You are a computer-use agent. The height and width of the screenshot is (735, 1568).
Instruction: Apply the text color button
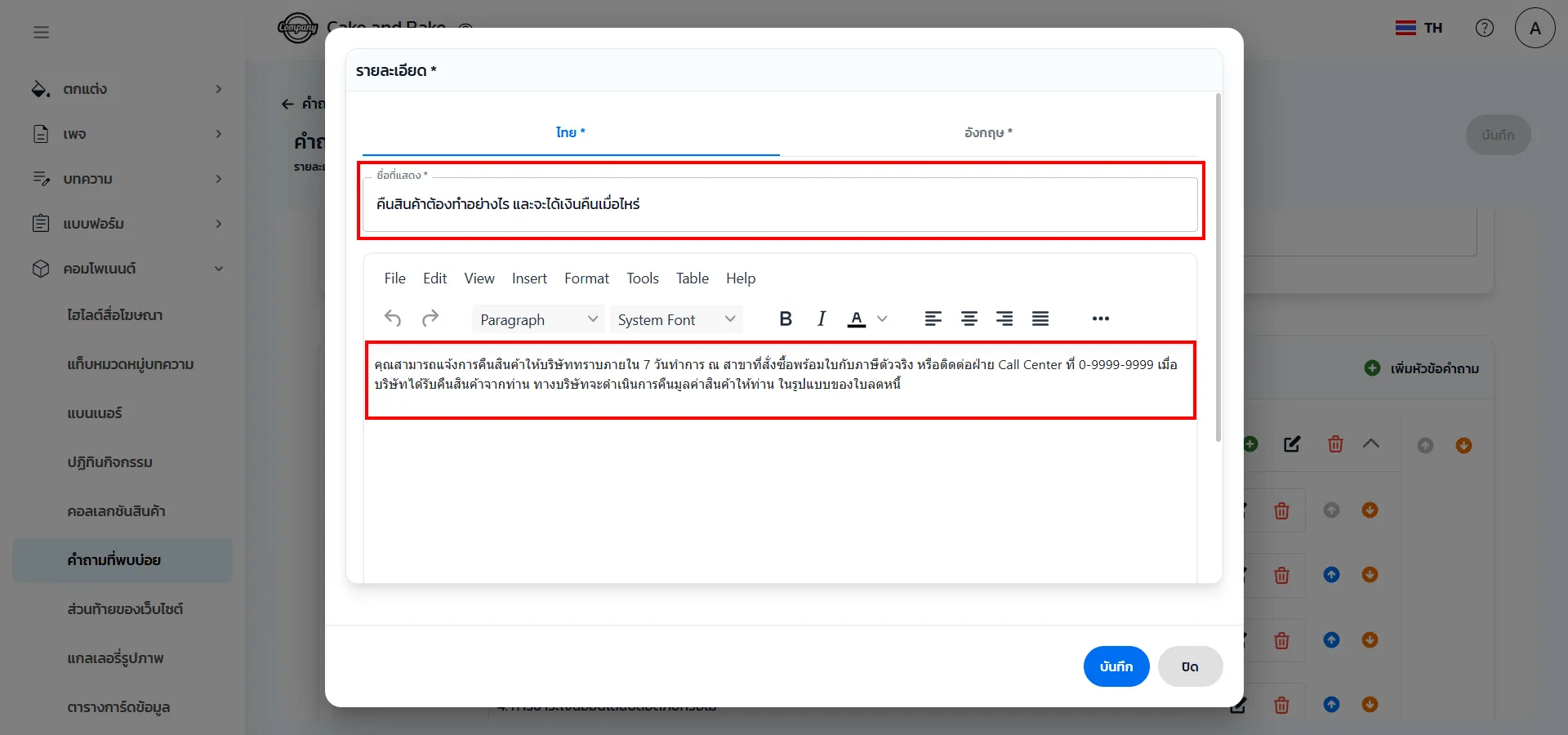coord(856,319)
